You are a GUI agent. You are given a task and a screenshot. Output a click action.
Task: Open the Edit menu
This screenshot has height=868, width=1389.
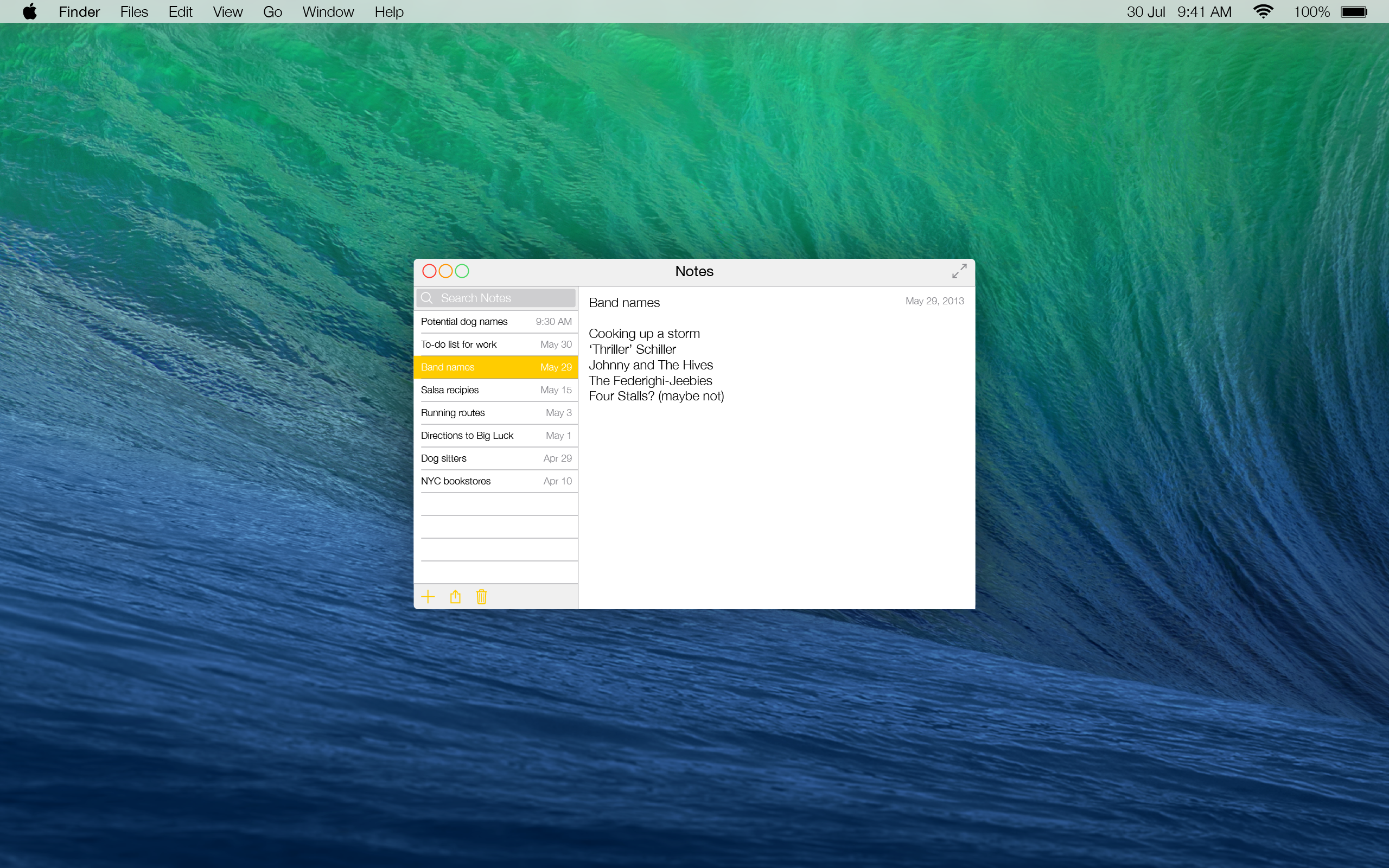tap(180, 11)
